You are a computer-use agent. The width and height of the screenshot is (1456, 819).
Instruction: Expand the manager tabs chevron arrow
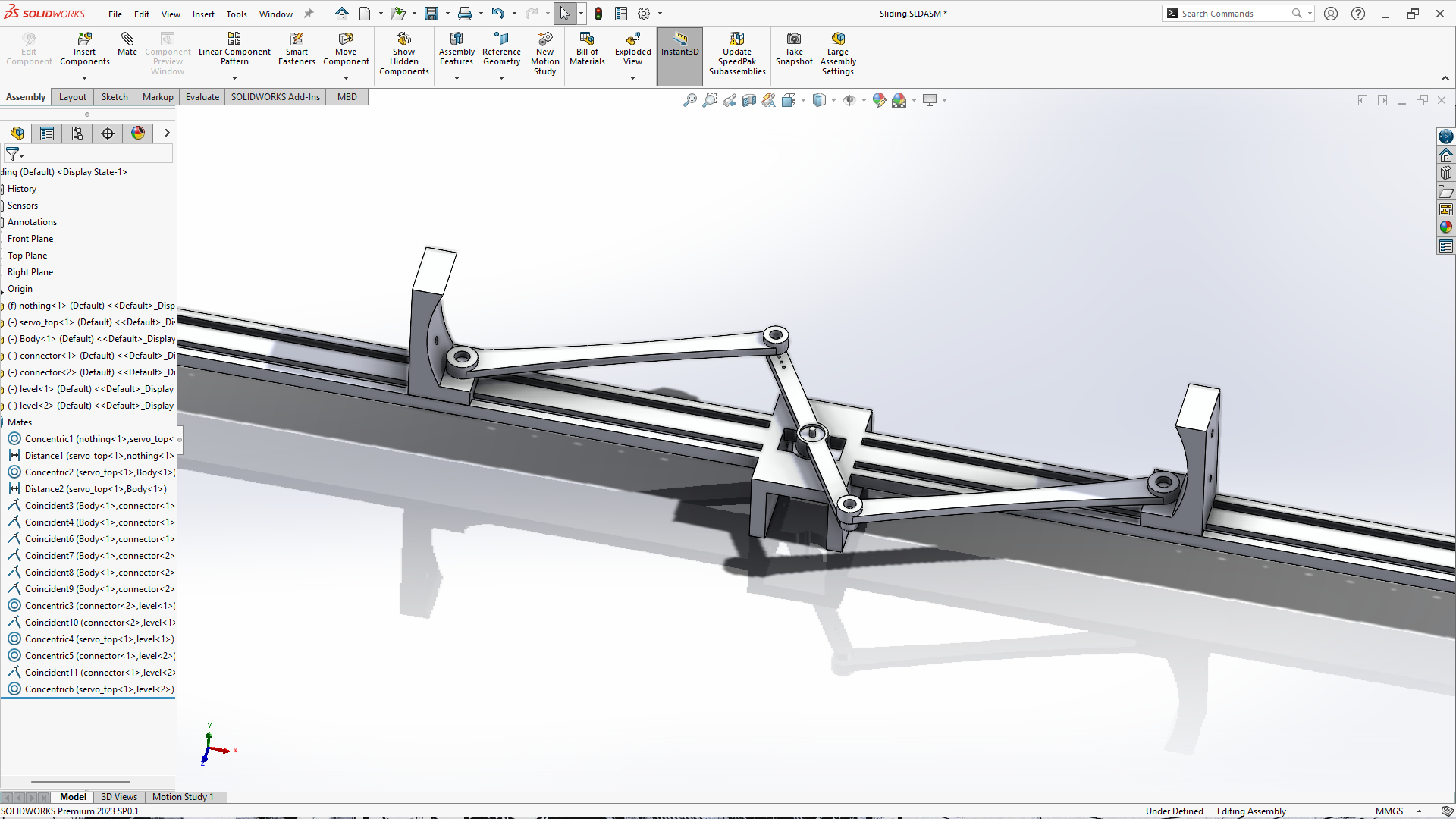pyautogui.click(x=167, y=133)
